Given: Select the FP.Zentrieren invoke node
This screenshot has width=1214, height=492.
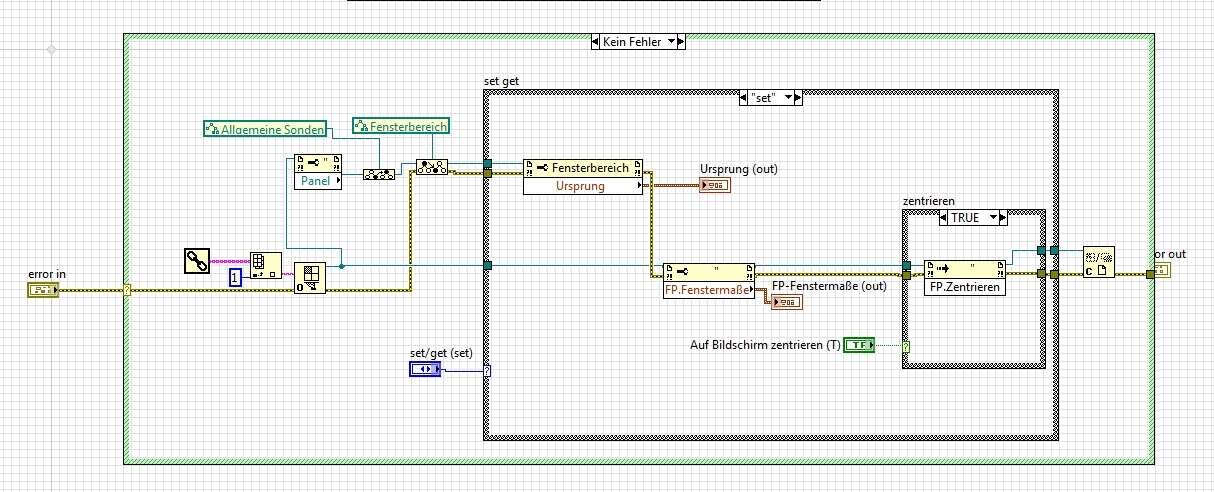Looking at the screenshot, I should (964, 277).
